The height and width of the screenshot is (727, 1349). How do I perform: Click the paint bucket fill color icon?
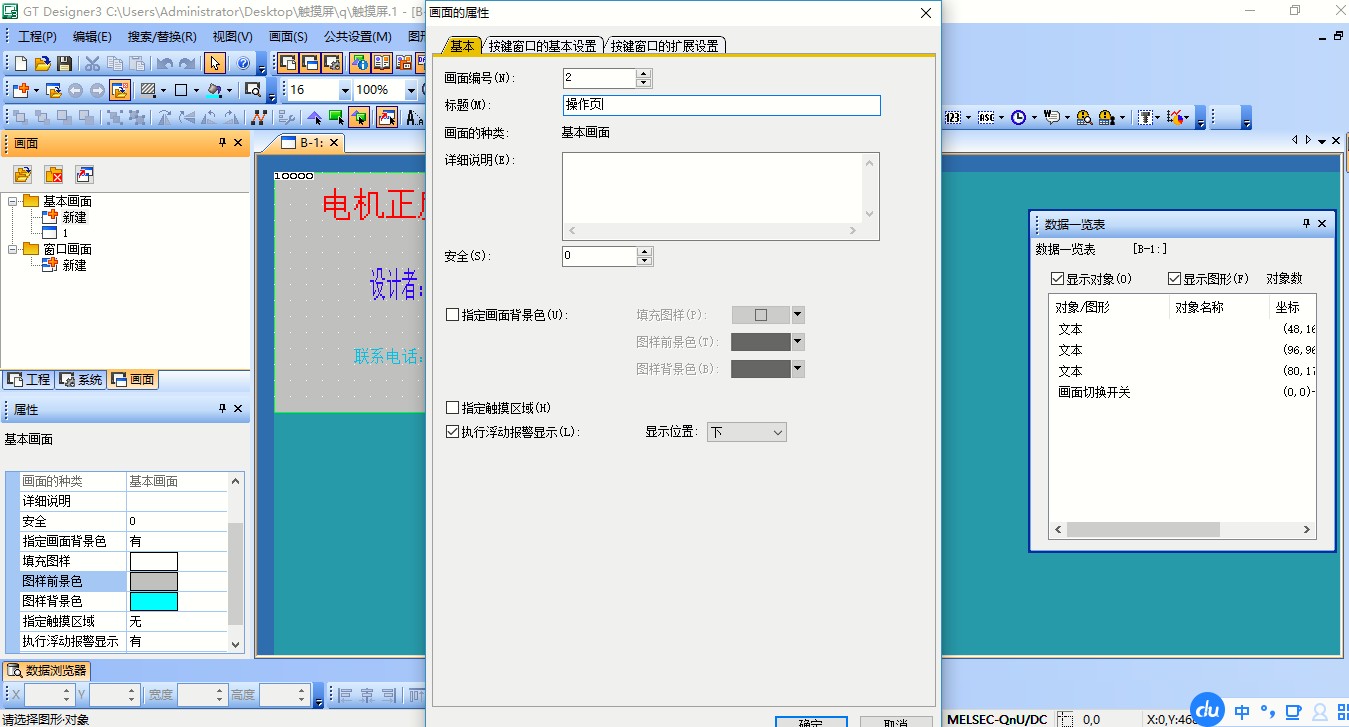[x=213, y=90]
